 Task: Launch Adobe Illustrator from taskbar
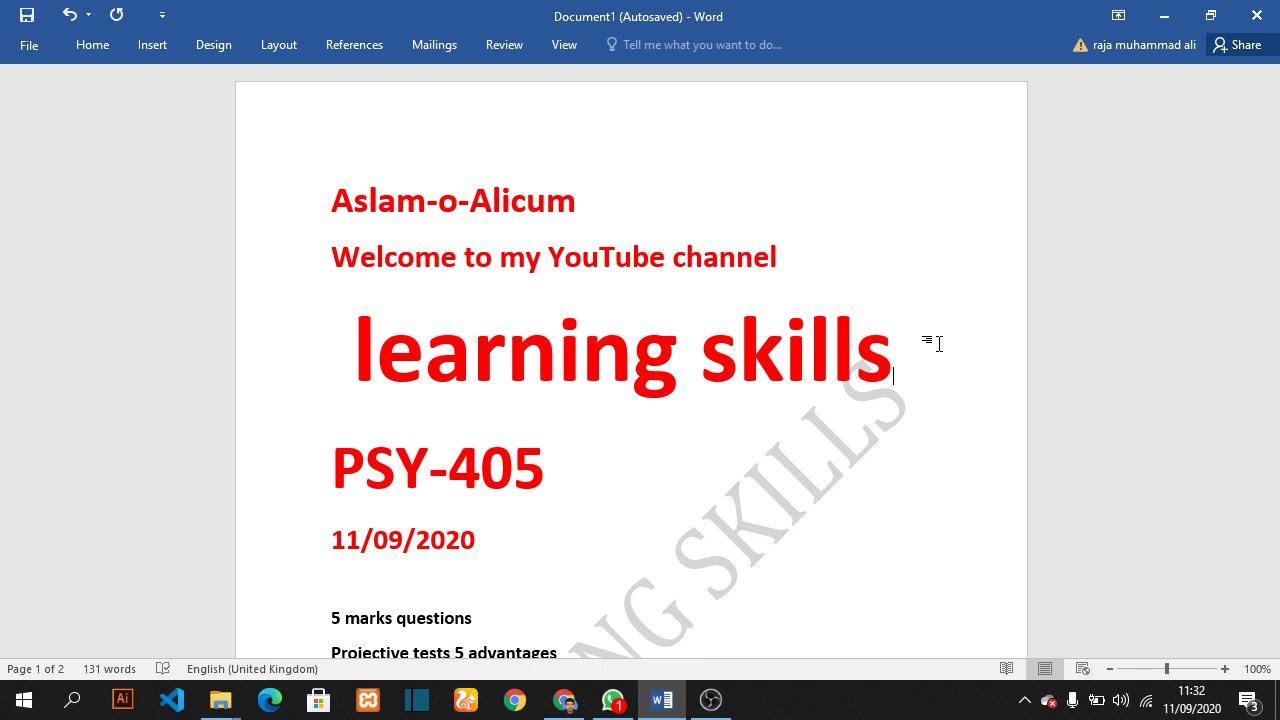pos(123,700)
